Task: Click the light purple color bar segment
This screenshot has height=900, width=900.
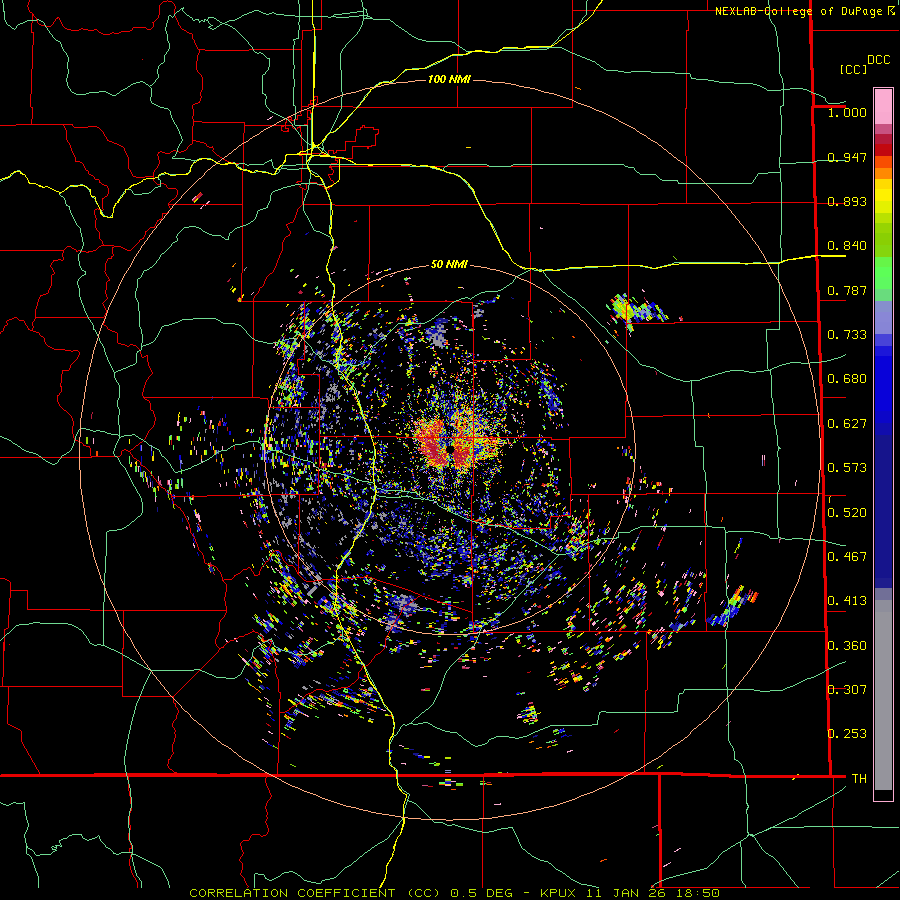Action: [883, 317]
